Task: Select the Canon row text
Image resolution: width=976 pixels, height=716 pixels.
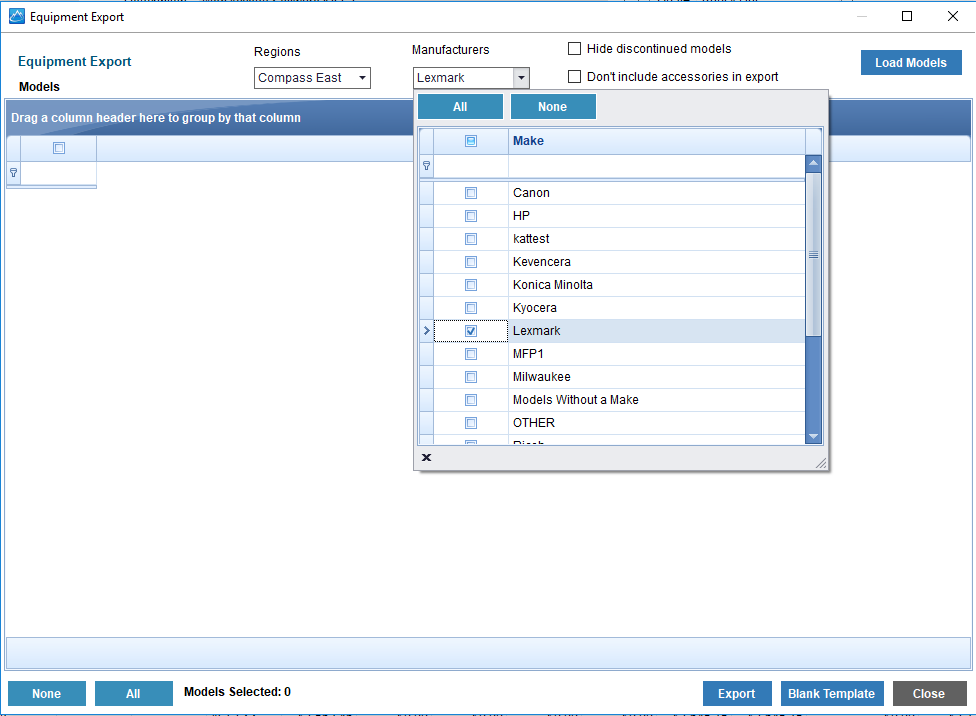Action: click(x=531, y=193)
